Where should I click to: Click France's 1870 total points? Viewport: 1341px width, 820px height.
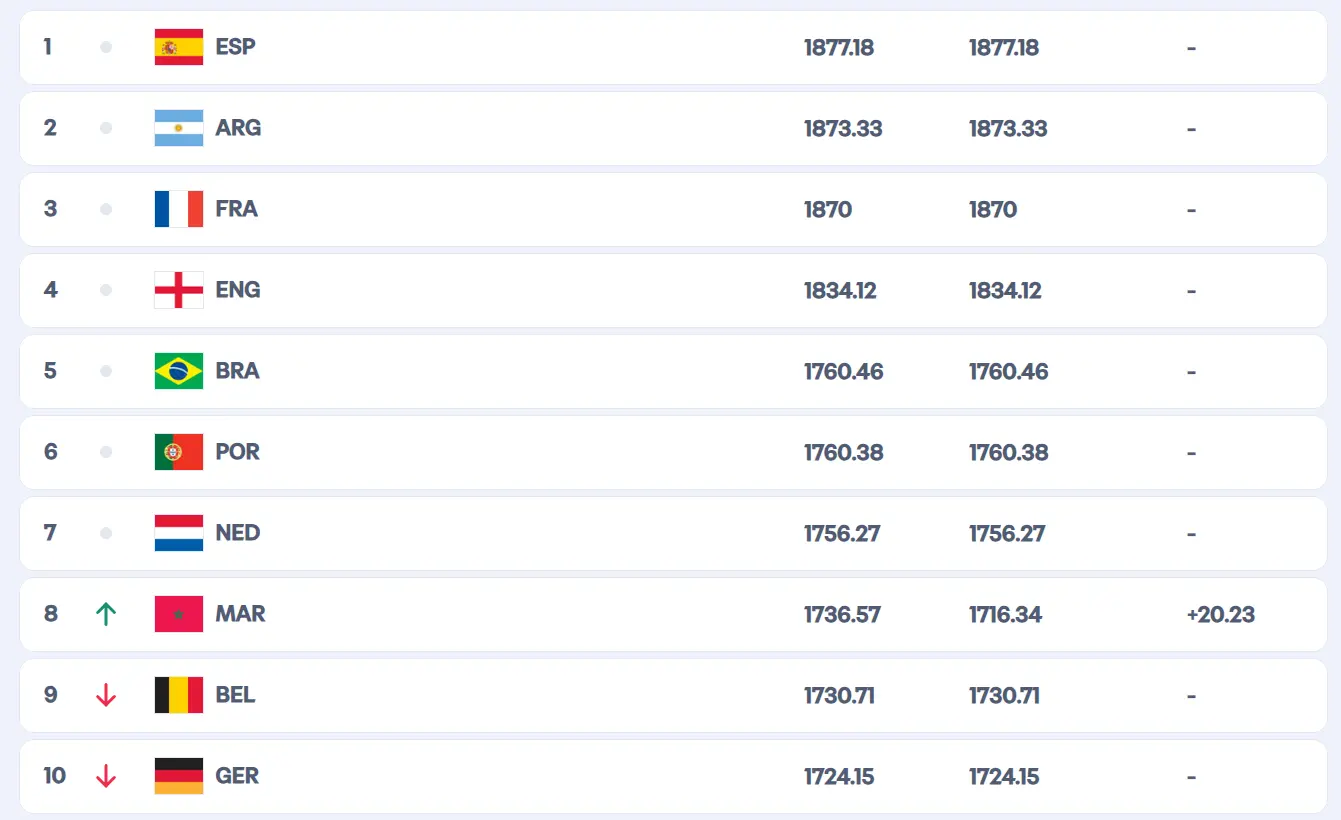pos(828,210)
